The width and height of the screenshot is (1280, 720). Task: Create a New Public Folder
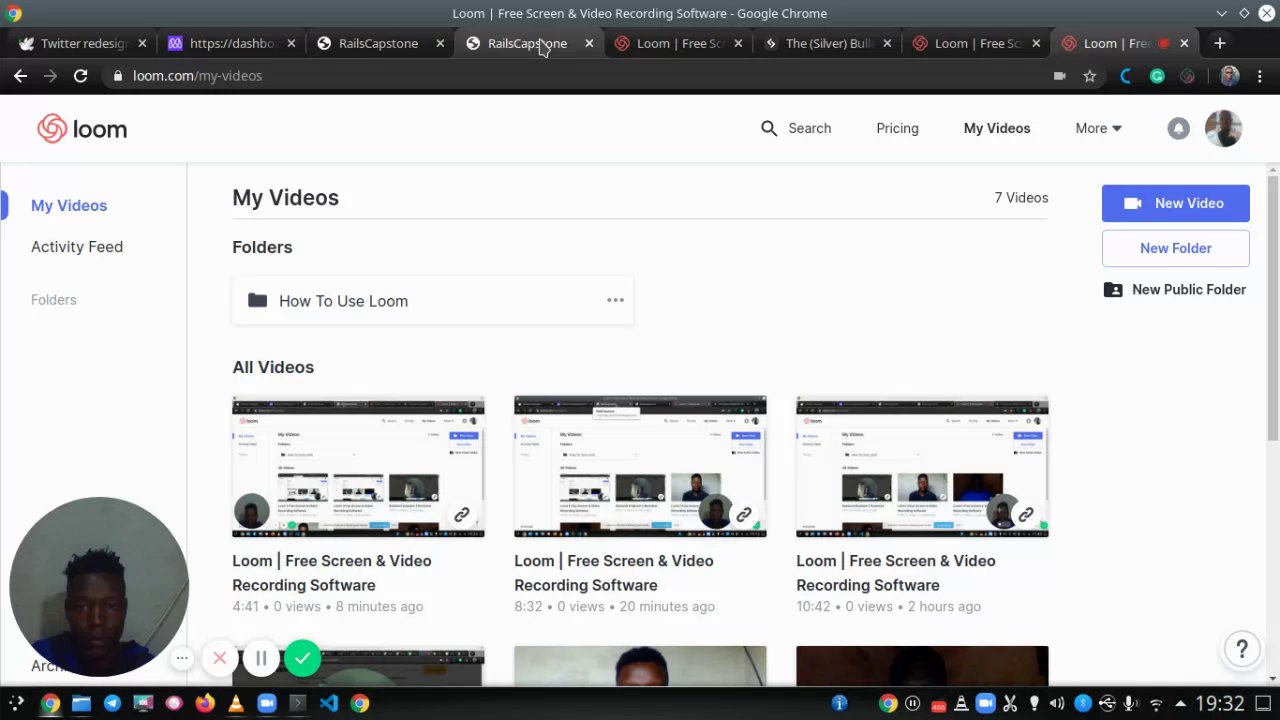click(x=1175, y=289)
